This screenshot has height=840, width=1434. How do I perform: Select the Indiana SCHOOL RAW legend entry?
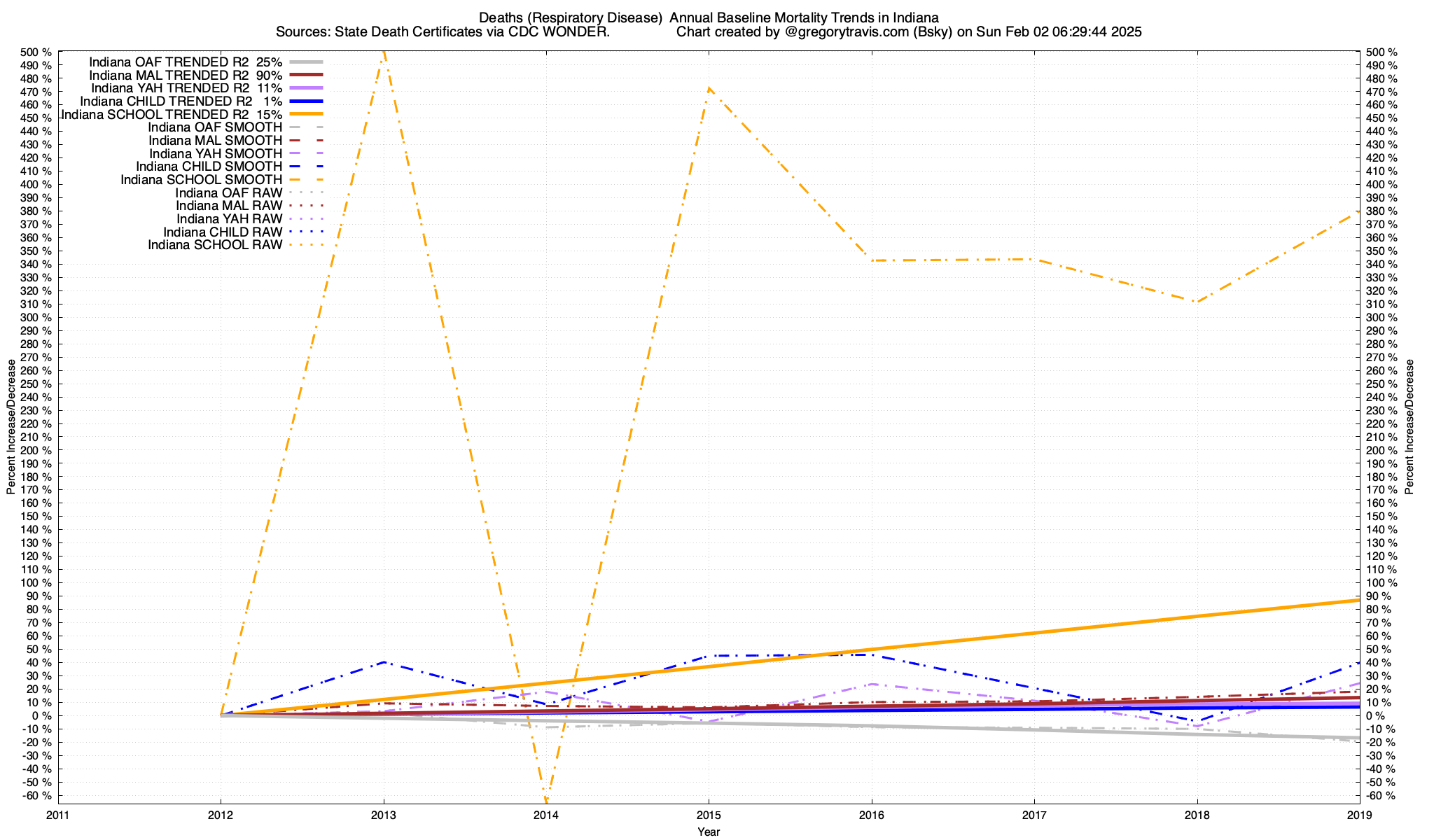click(x=215, y=245)
